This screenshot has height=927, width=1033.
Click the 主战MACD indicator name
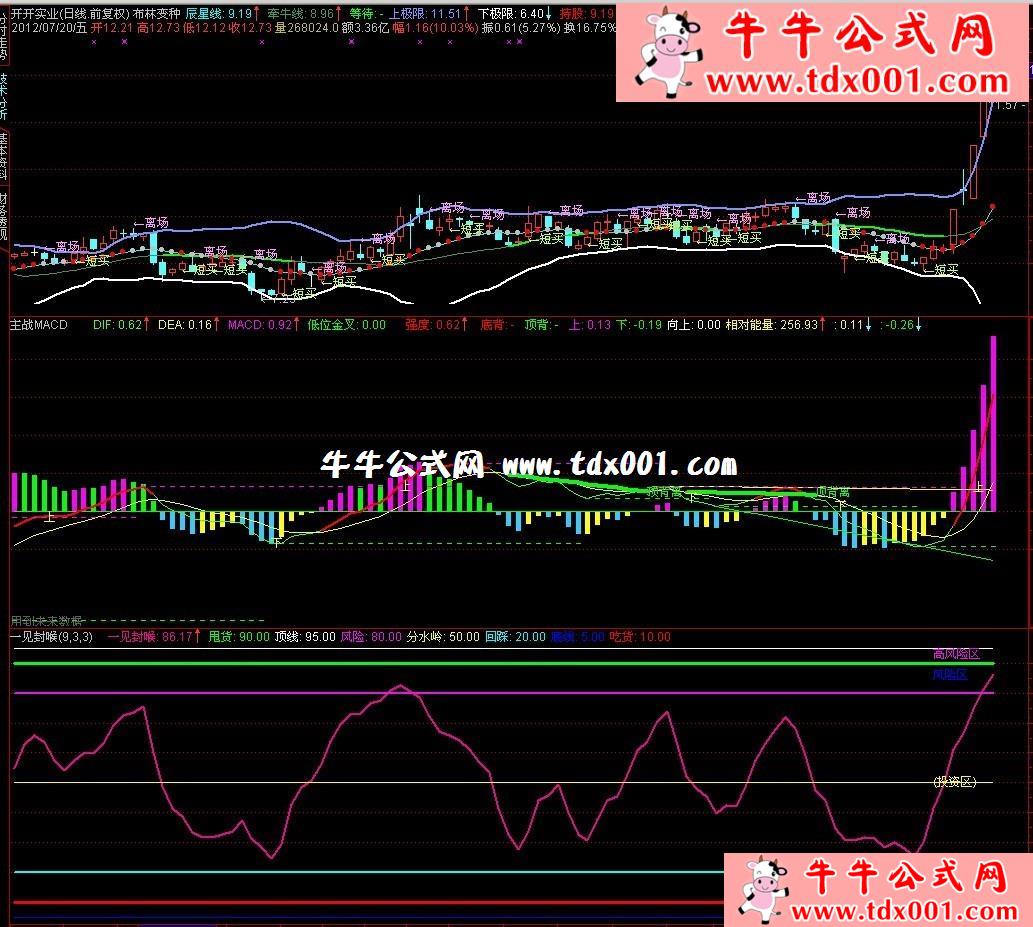point(39,325)
